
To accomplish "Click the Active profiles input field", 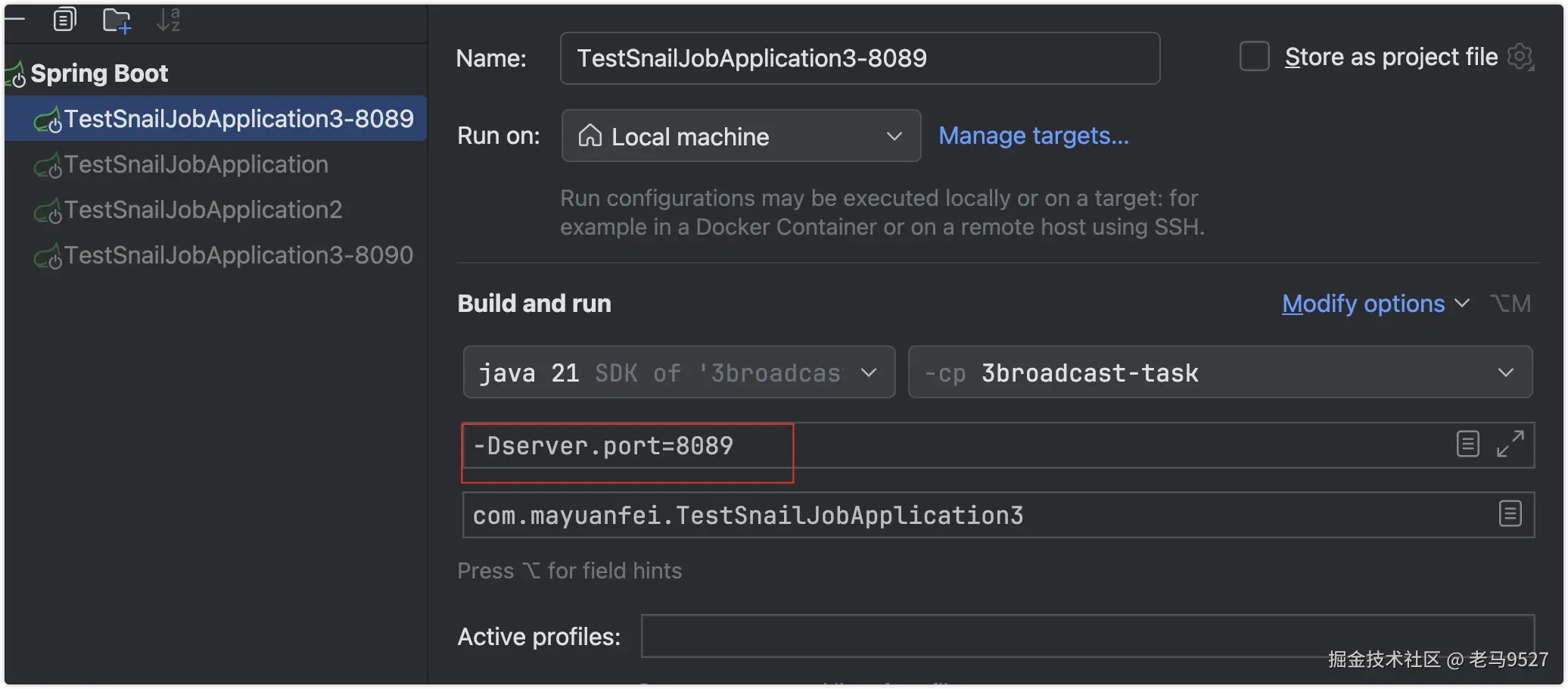I will pyautogui.click(x=1086, y=636).
